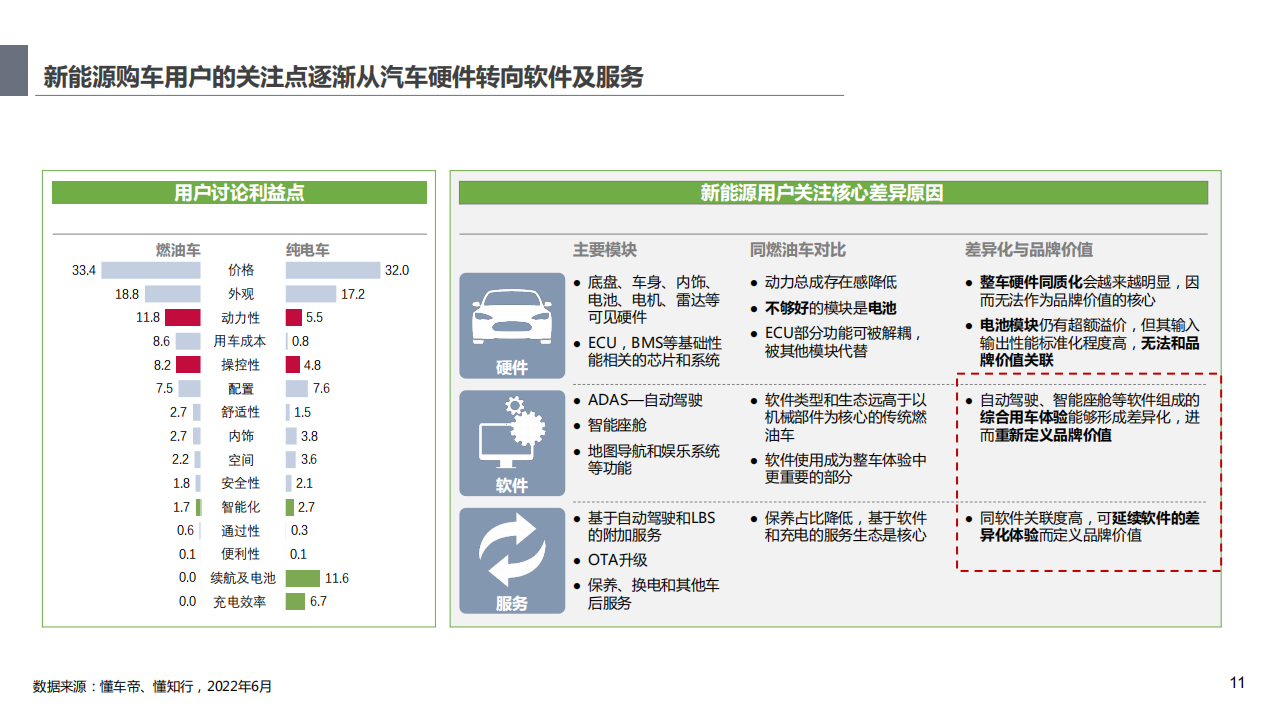Click the value 18.8 beside 外观
1280x720 pixels.
point(127,294)
